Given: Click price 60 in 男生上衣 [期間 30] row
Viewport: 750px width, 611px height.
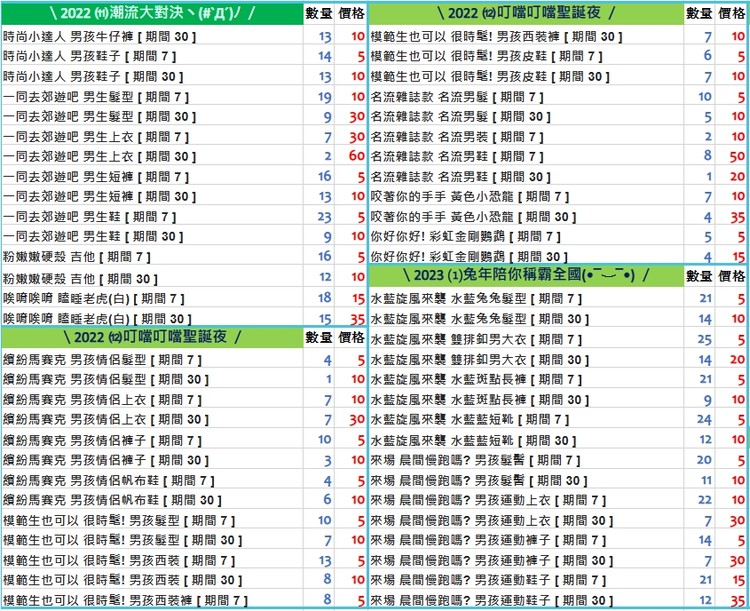Looking at the screenshot, I should (356, 156).
